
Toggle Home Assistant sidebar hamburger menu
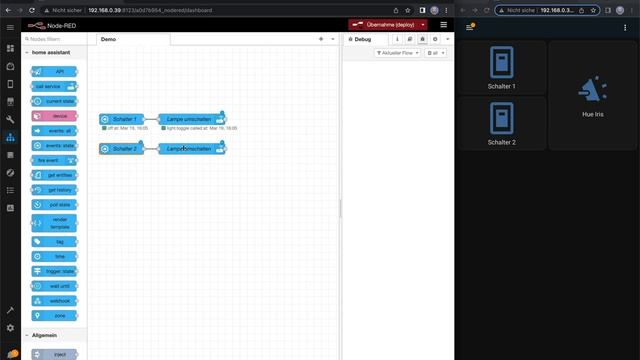[x=10, y=27]
